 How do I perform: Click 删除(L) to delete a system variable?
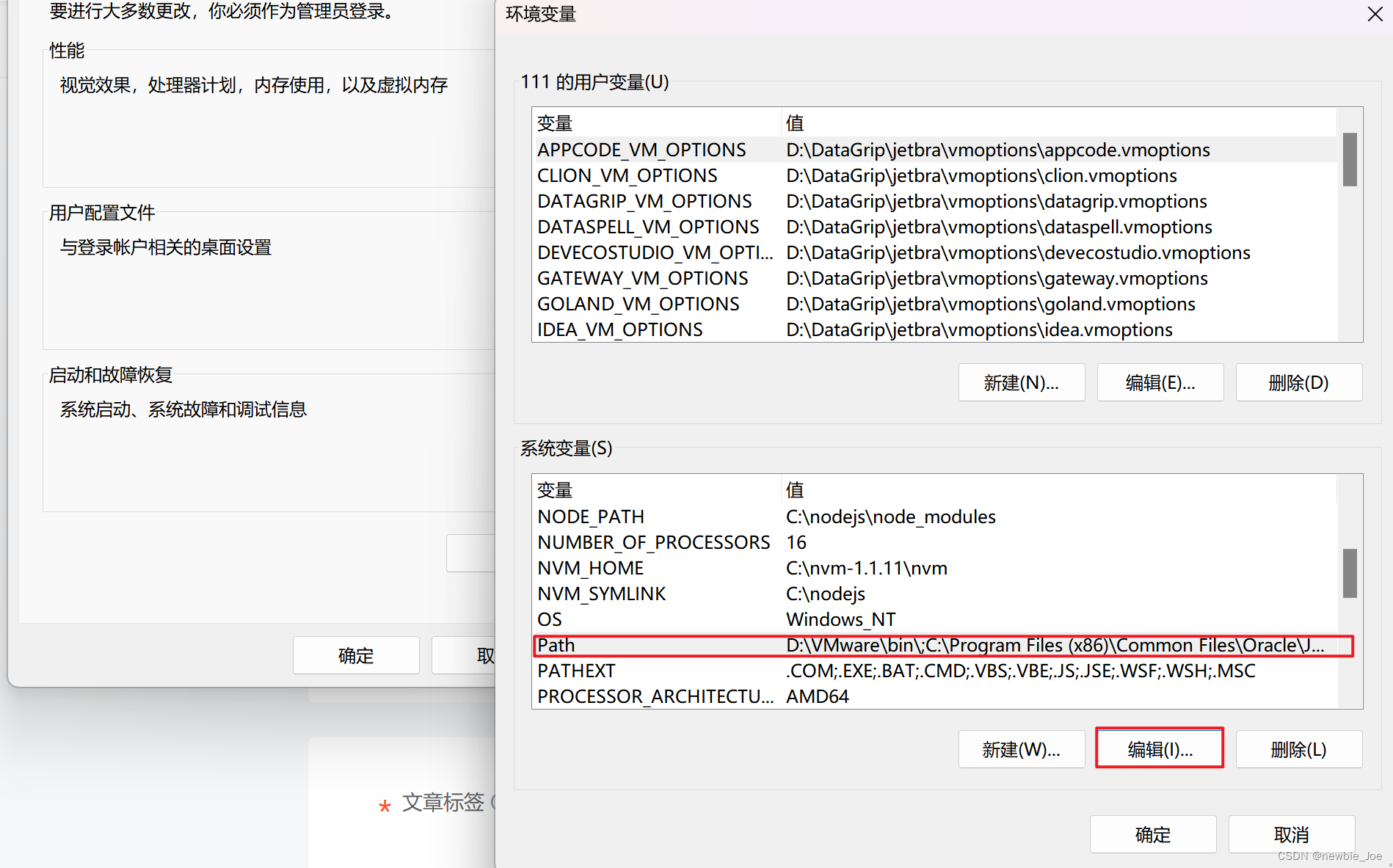click(1298, 749)
